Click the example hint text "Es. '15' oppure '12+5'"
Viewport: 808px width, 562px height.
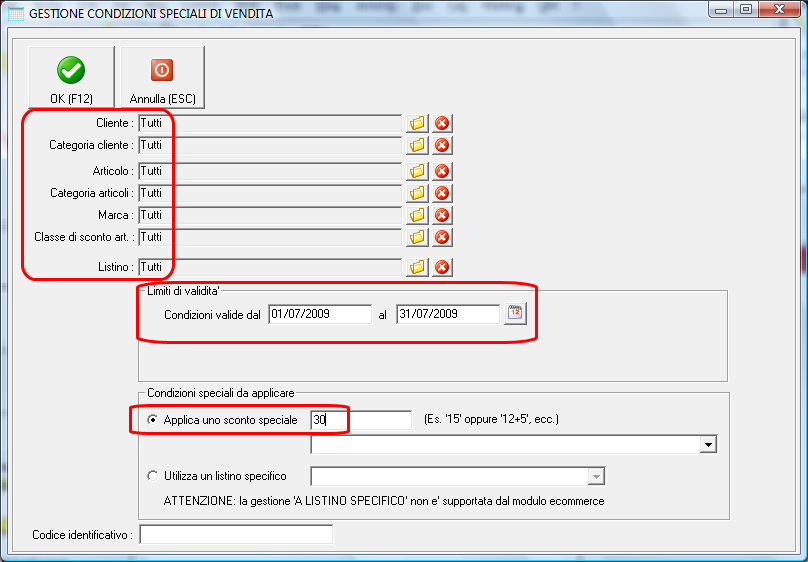[x=491, y=419]
